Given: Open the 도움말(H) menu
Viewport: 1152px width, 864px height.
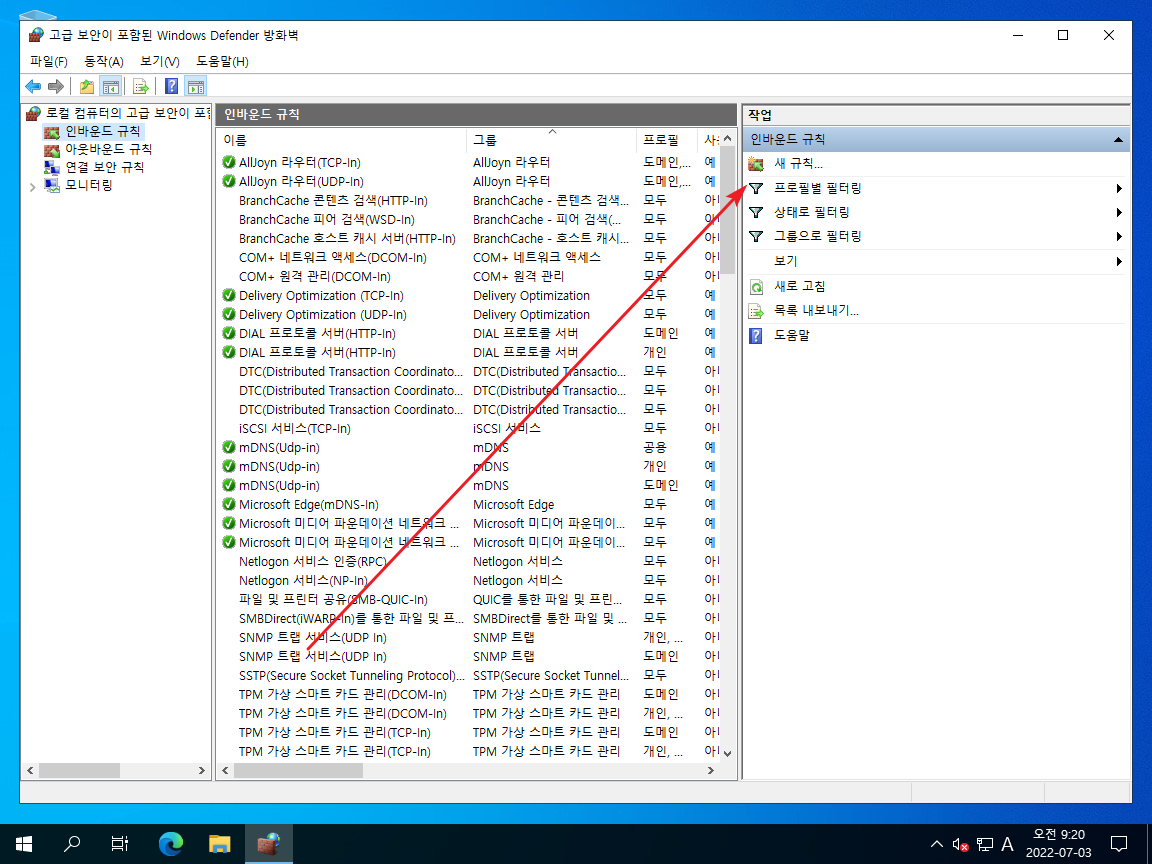Looking at the screenshot, I should pos(222,62).
